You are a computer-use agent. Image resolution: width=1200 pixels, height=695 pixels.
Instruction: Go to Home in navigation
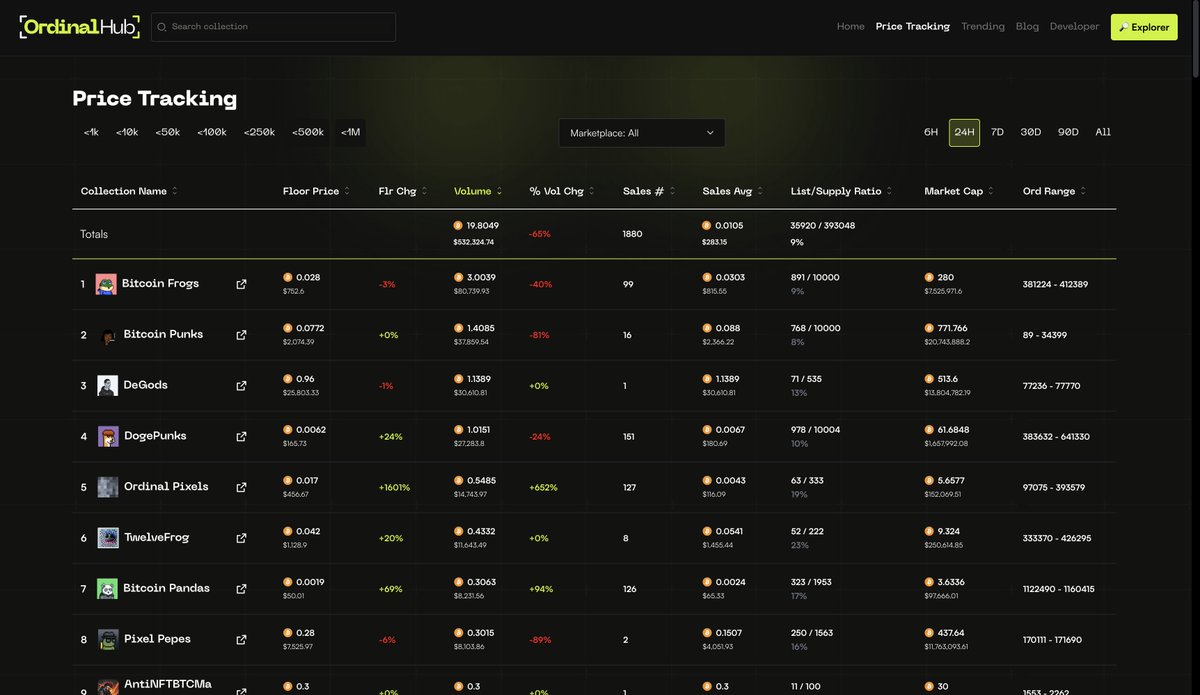pyautogui.click(x=851, y=27)
